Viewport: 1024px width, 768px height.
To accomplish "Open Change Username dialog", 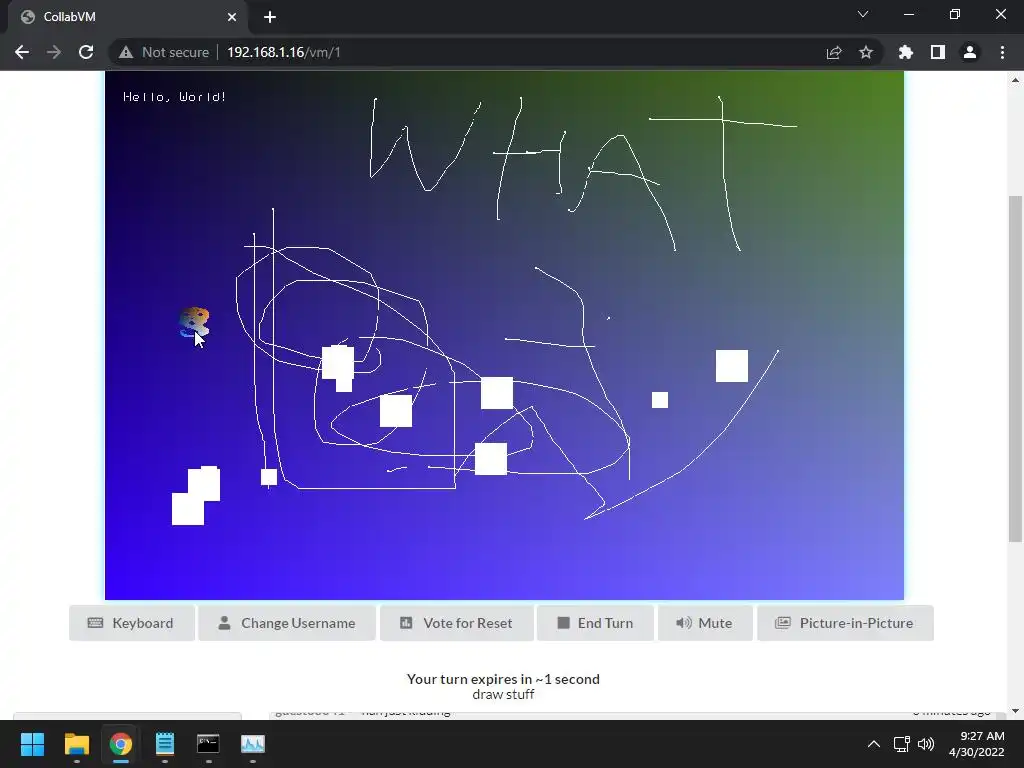I will click(x=287, y=623).
